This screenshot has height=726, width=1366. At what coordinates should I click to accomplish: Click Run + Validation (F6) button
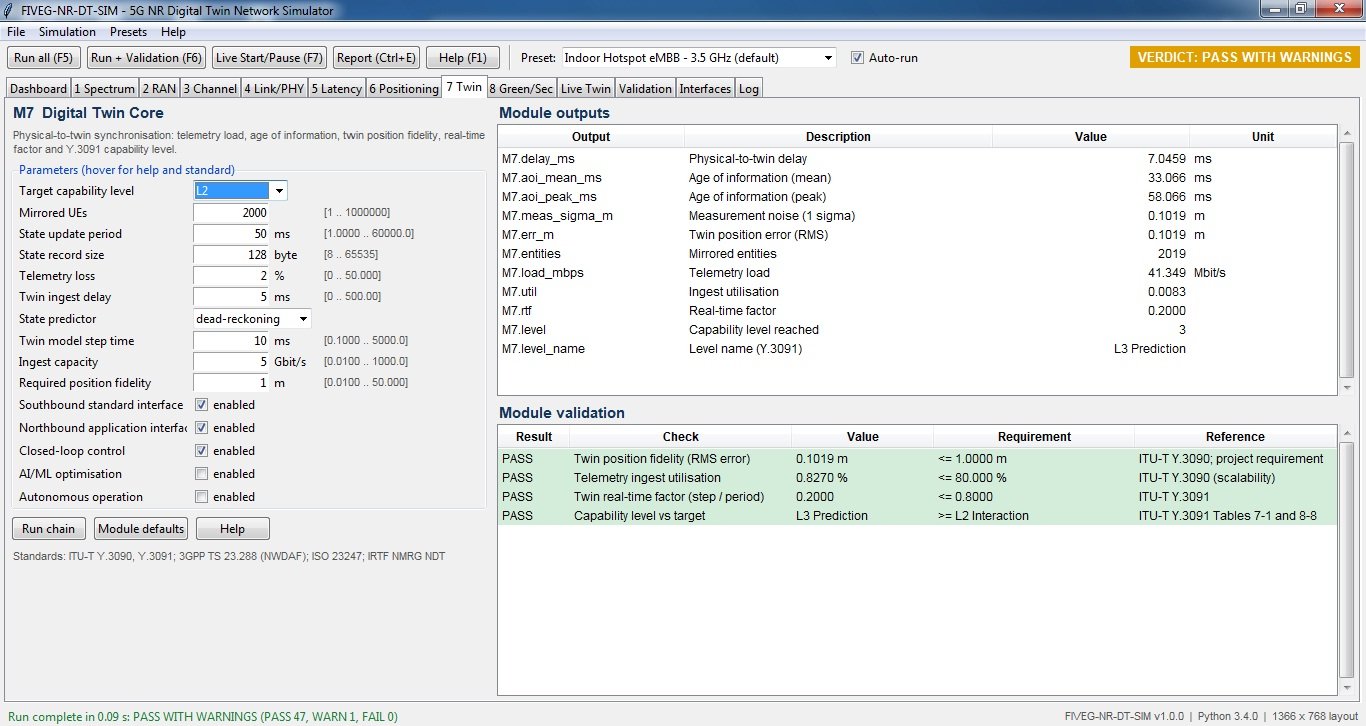point(147,58)
